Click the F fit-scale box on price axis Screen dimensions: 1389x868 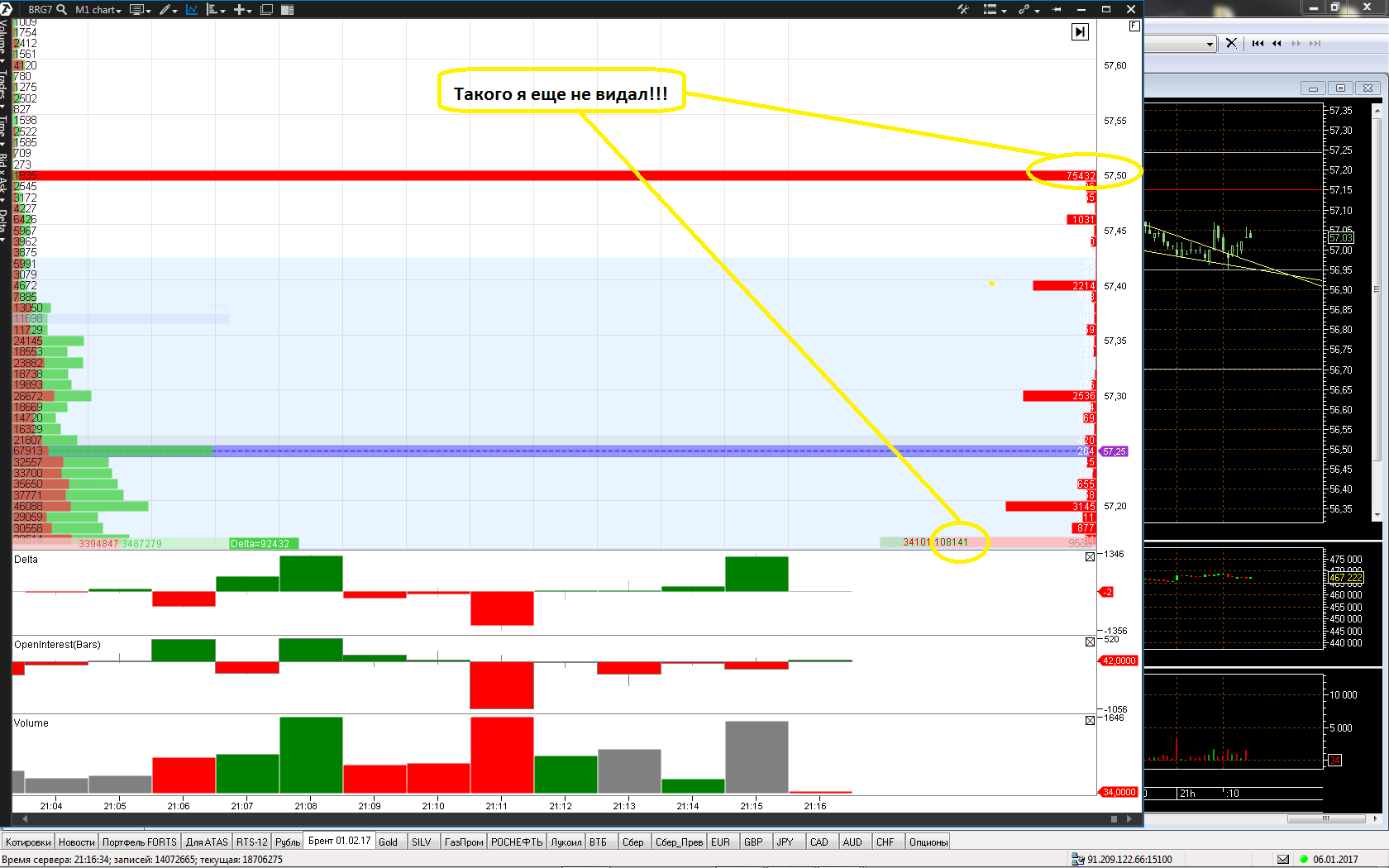coord(1134,26)
